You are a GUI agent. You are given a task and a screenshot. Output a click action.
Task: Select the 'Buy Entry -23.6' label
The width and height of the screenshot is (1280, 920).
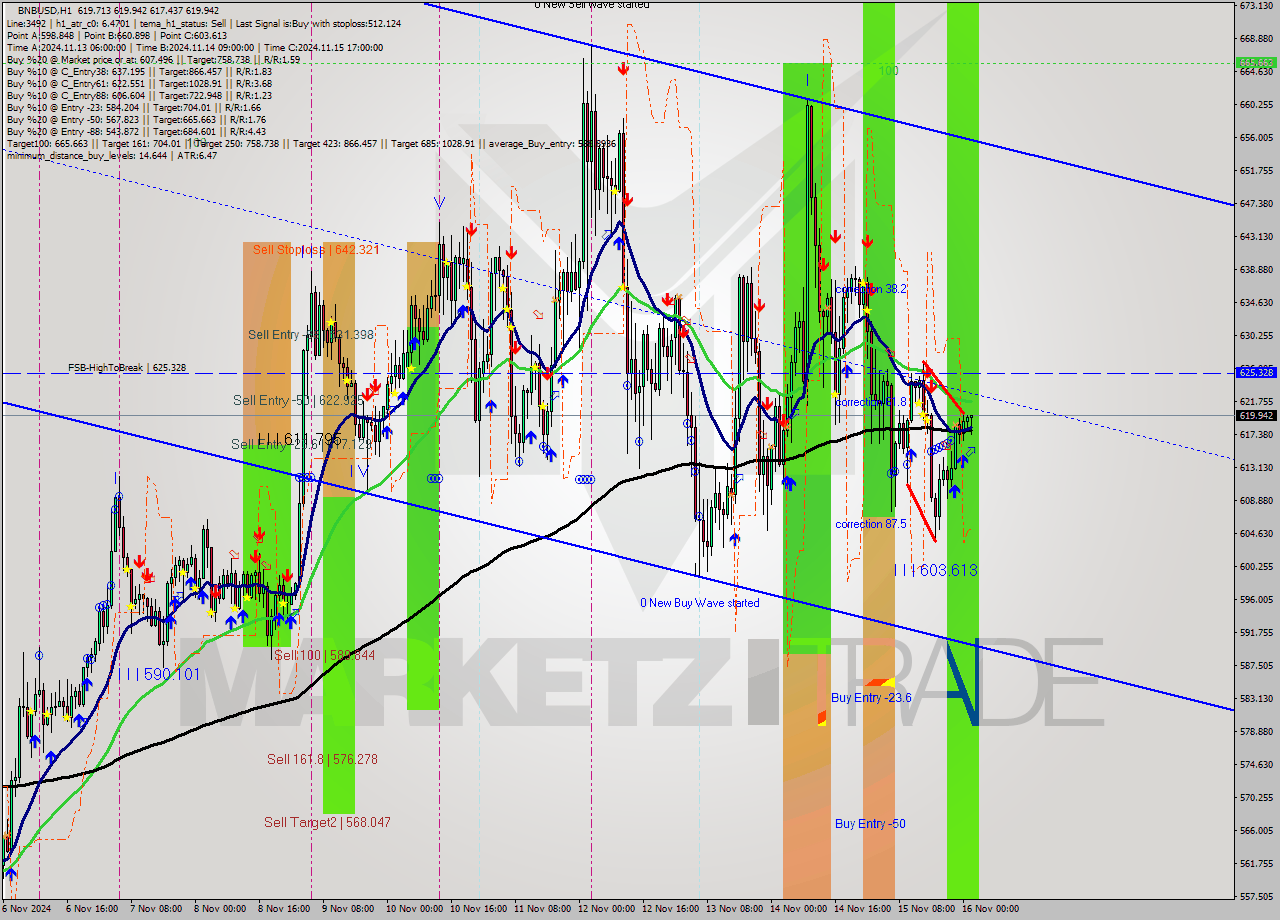[871, 698]
